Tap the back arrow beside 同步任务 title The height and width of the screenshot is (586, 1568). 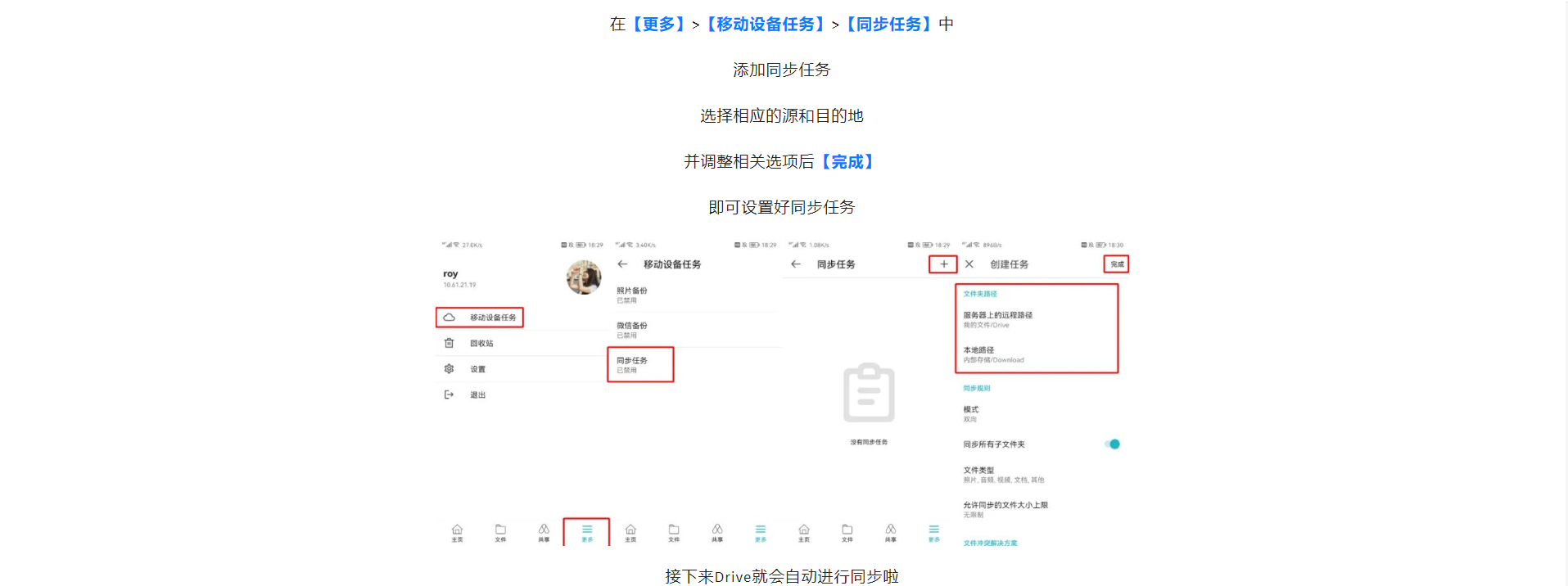tap(796, 264)
